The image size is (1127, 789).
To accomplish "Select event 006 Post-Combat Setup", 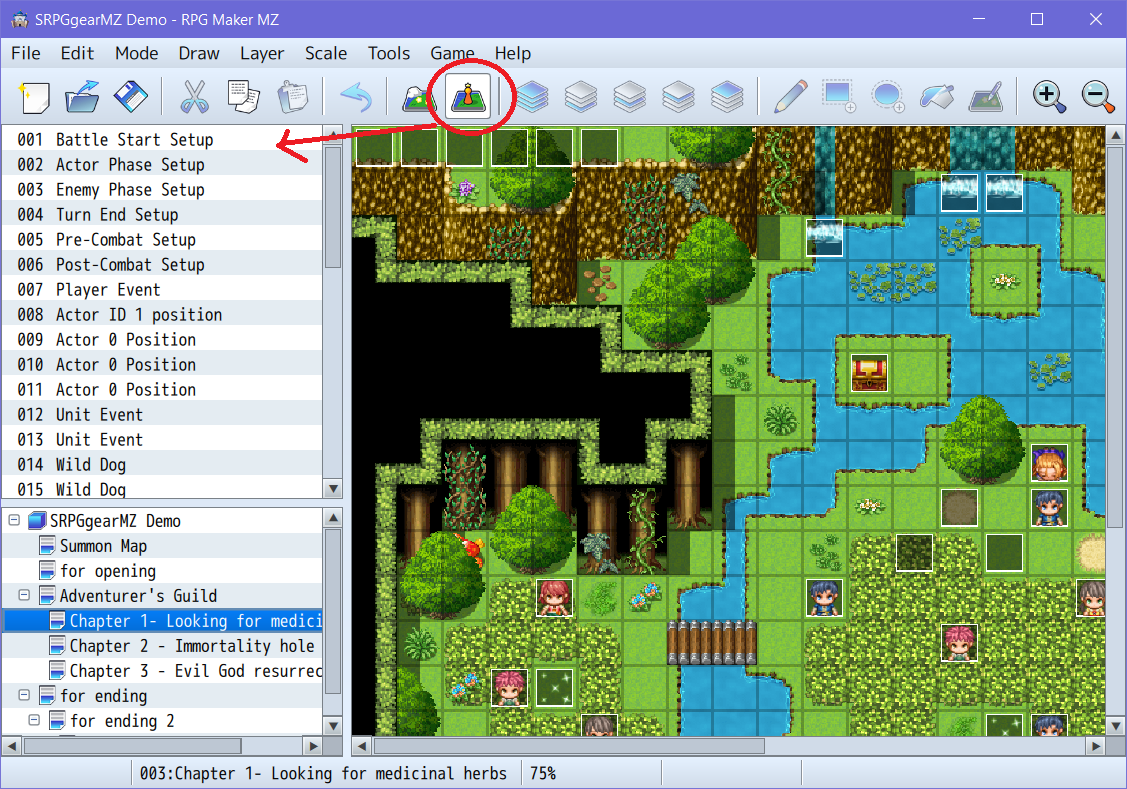I will point(162,264).
